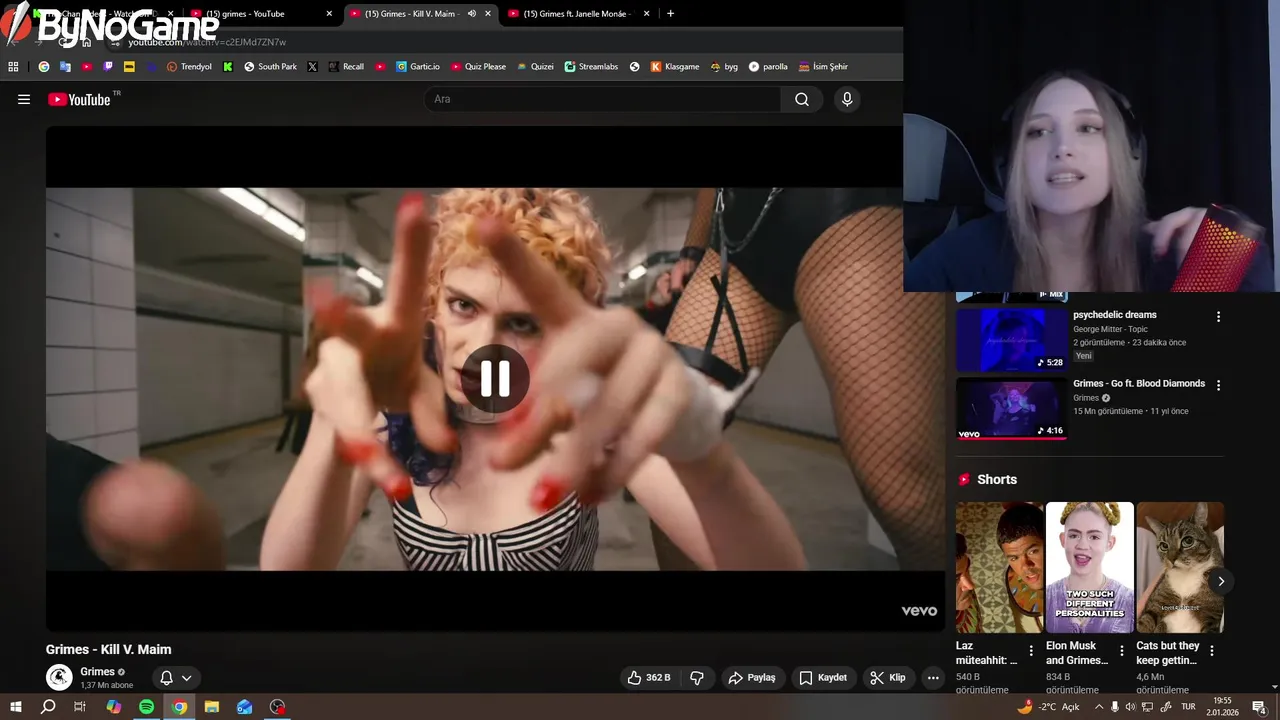The height and width of the screenshot is (720, 1280).
Task: Open the Grimes channel avatar
Action: coord(60,677)
